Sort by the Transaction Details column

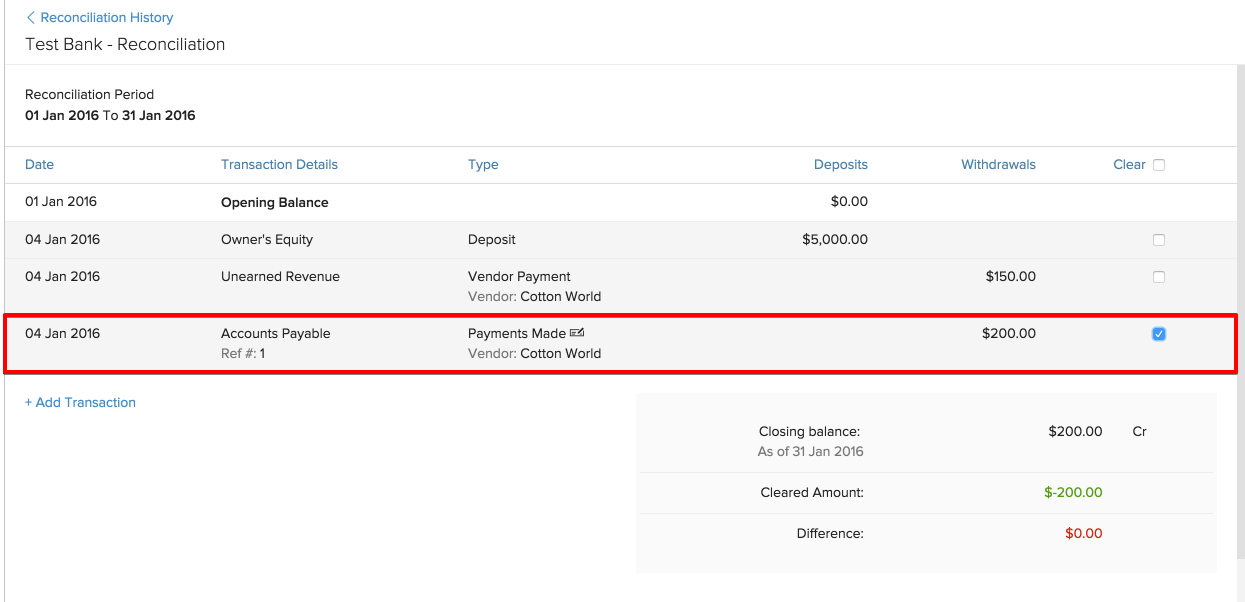point(279,164)
